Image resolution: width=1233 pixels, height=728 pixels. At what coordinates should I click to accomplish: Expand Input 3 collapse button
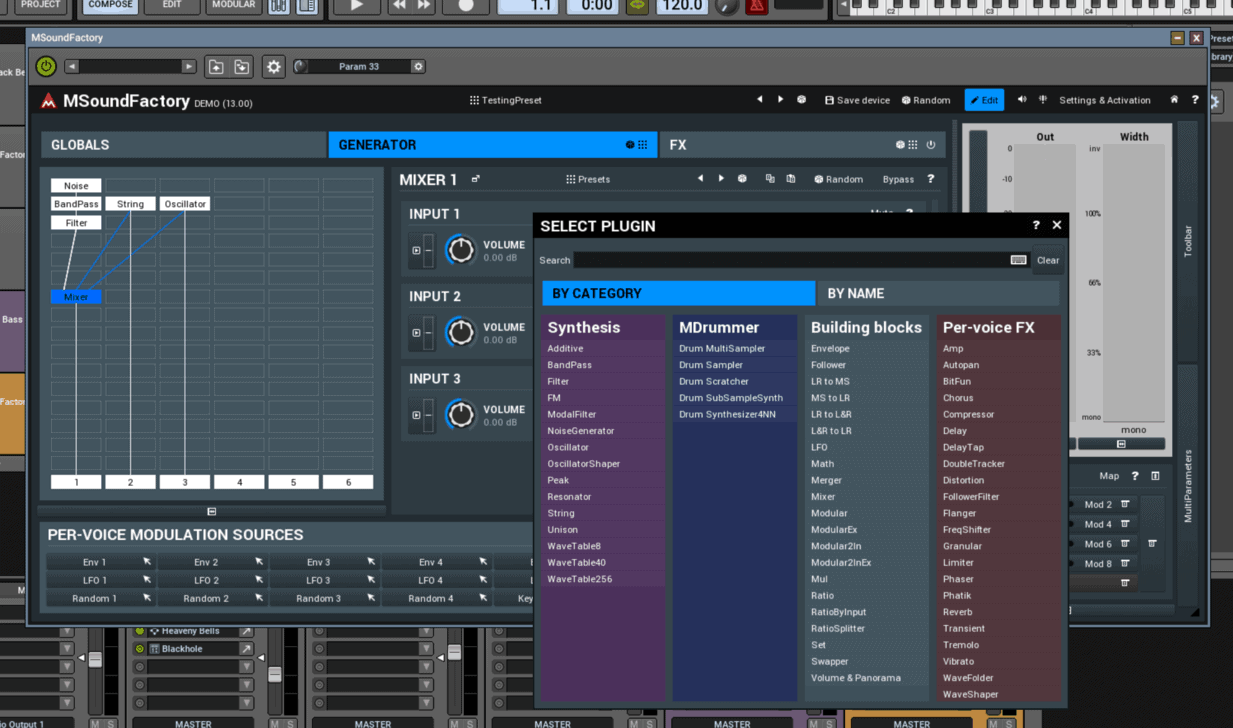click(x=416, y=415)
